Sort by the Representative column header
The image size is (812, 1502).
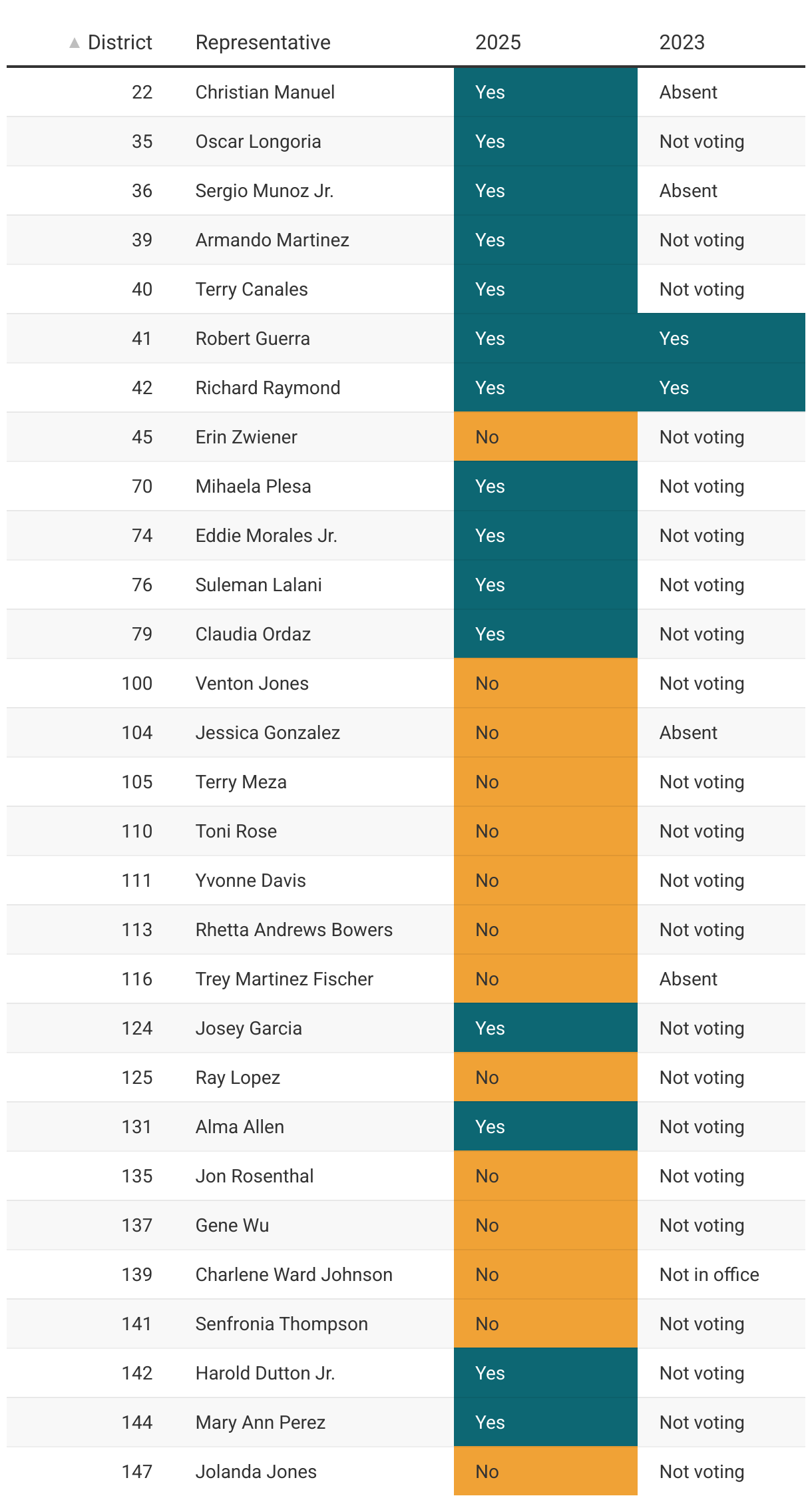[x=263, y=43]
